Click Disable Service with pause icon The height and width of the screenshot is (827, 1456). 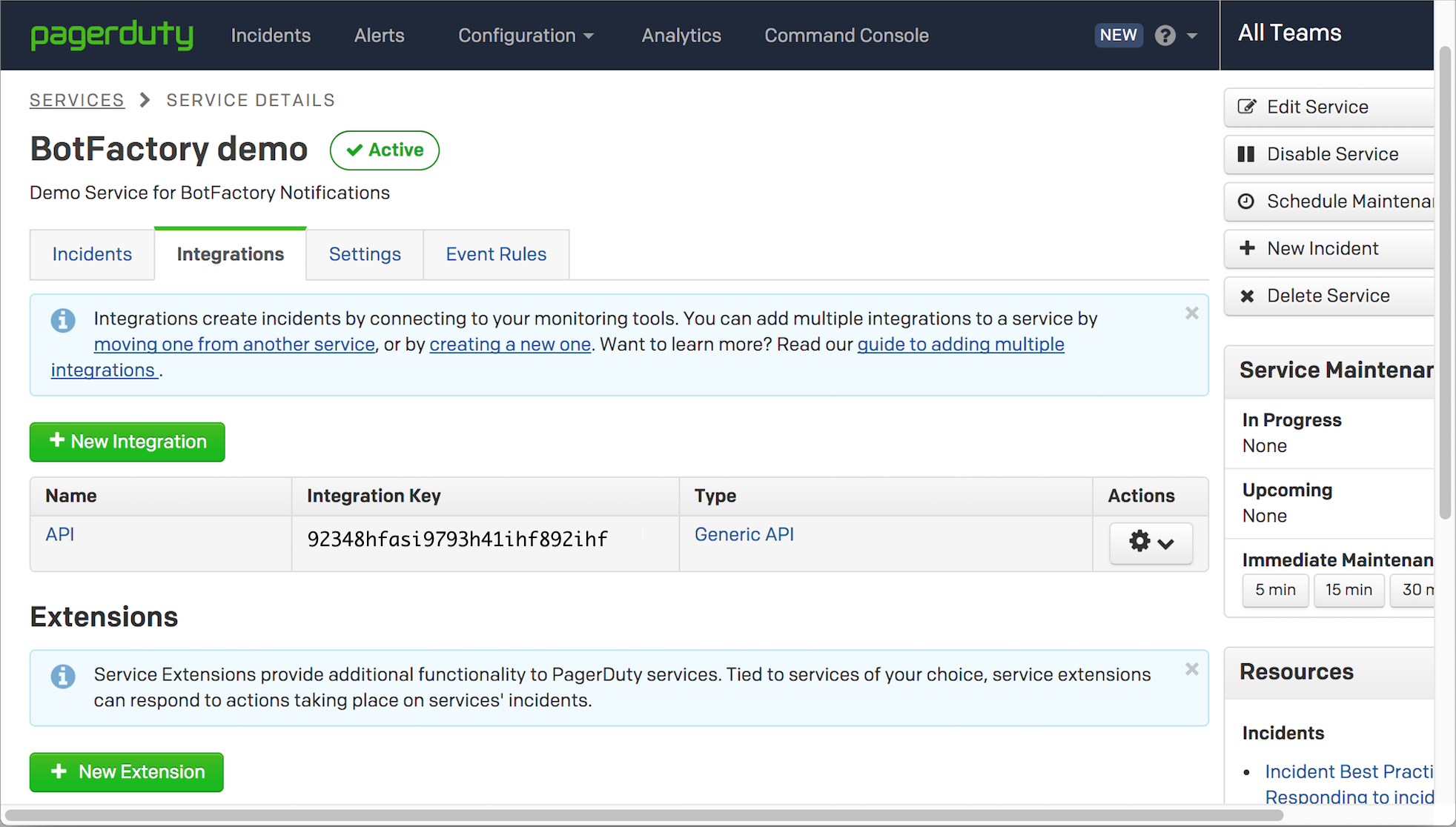[1328, 154]
